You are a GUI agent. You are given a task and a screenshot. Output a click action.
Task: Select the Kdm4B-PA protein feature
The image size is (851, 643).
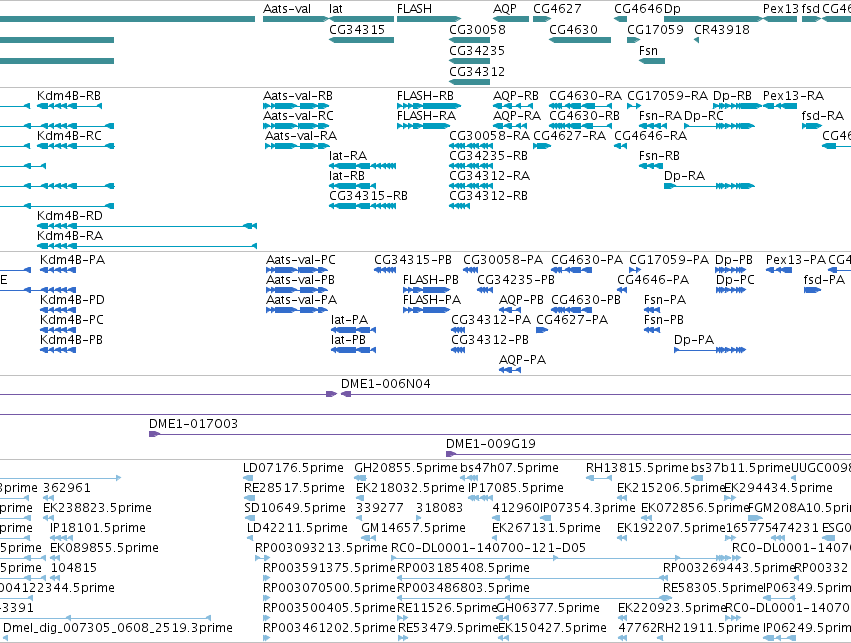point(58,270)
